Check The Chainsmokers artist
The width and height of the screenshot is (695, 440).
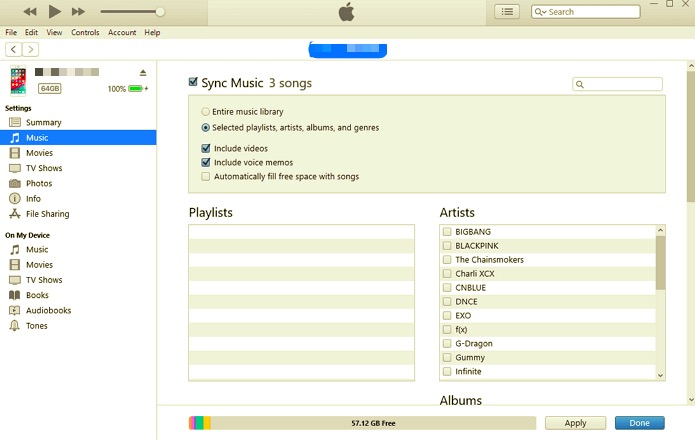[x=447, y=260]
